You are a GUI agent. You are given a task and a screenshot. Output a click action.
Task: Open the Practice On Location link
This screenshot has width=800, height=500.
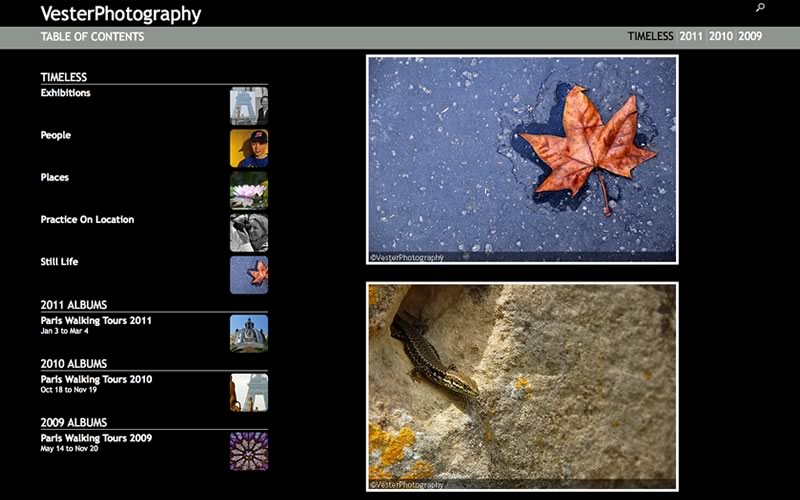click(x=87, y=219)
